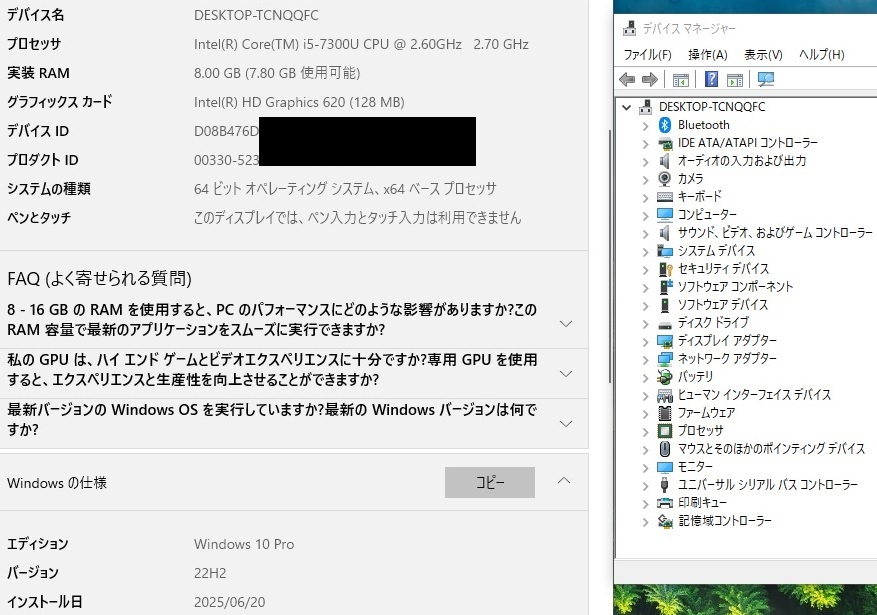The image size is (877, 615).
Task: Click the オーディオの入力および出力 speaker icon
Action: [664, 161]
